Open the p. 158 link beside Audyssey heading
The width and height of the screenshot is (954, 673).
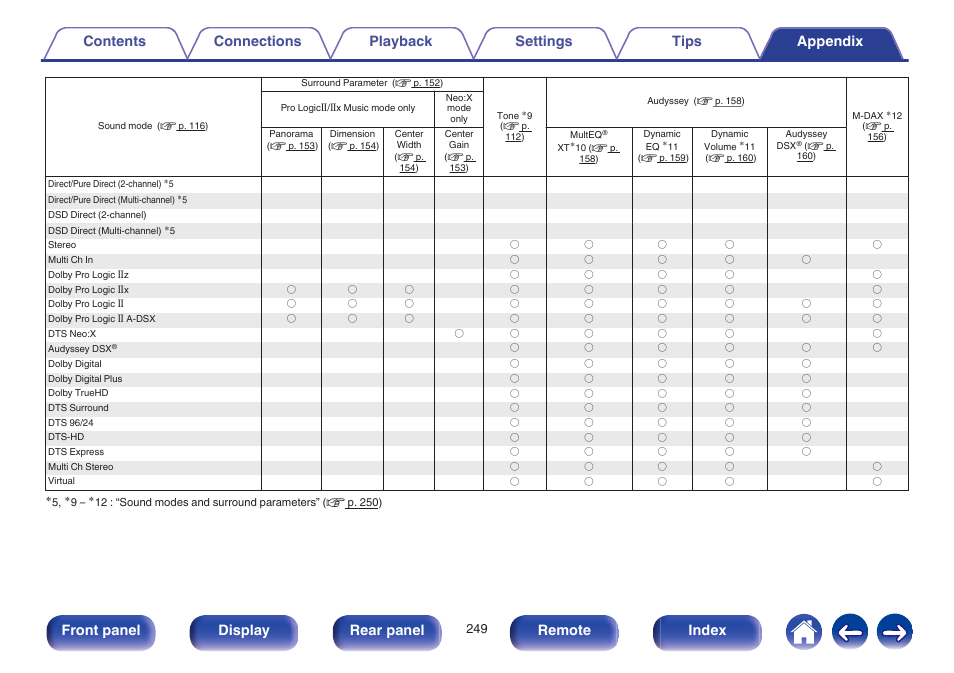pos(728,101)
